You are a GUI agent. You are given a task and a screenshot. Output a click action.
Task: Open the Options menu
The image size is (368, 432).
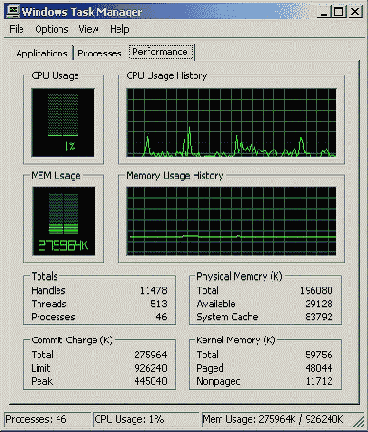(x=52, y=29)
